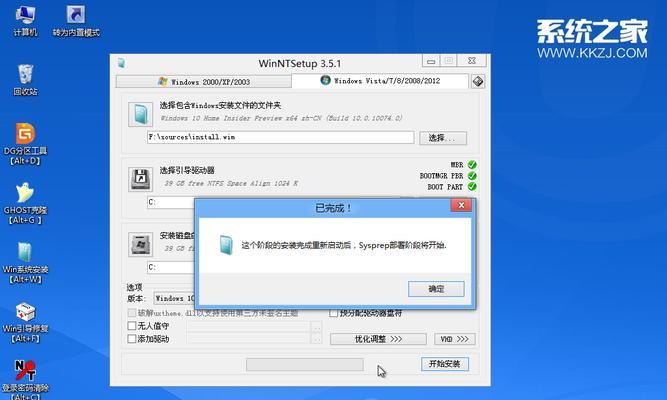Click the installation drive disk icon
Image resolution: width=667 pixels, height=400 pixels.
click(x=140, y=244)
